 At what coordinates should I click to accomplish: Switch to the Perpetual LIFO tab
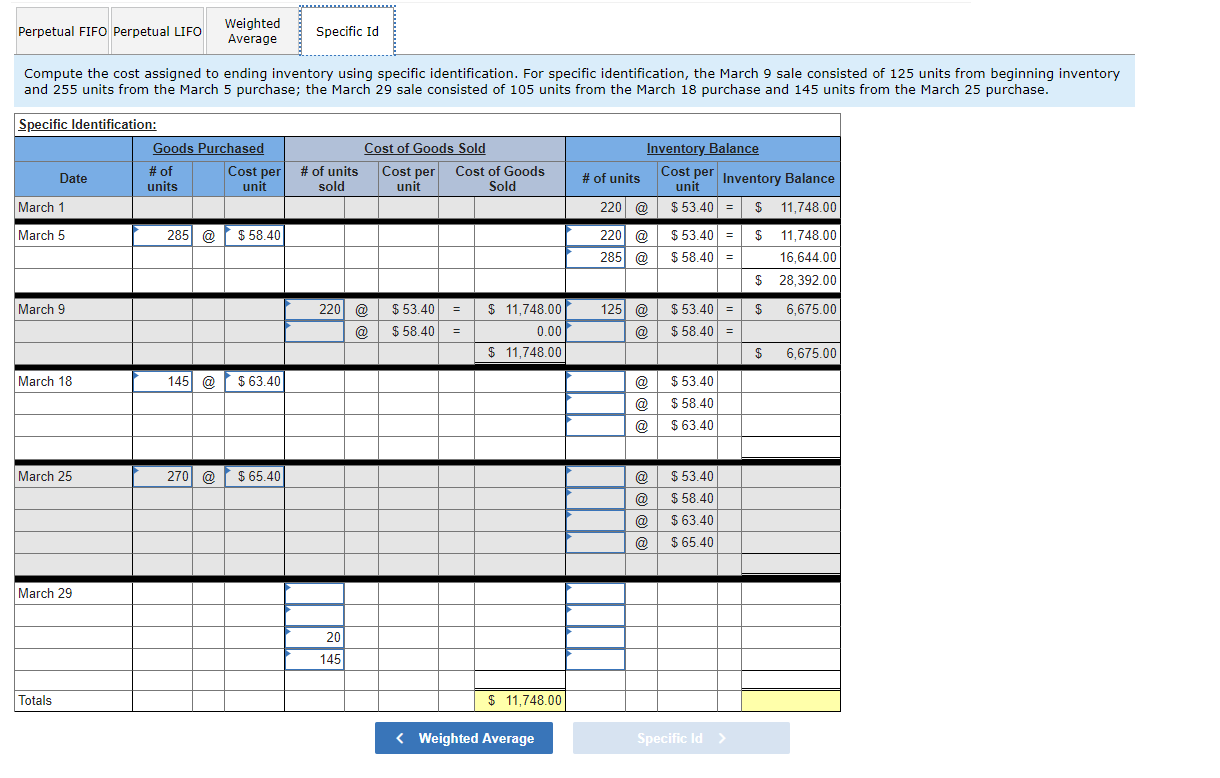pyautogui.click(x=156, y=30)
